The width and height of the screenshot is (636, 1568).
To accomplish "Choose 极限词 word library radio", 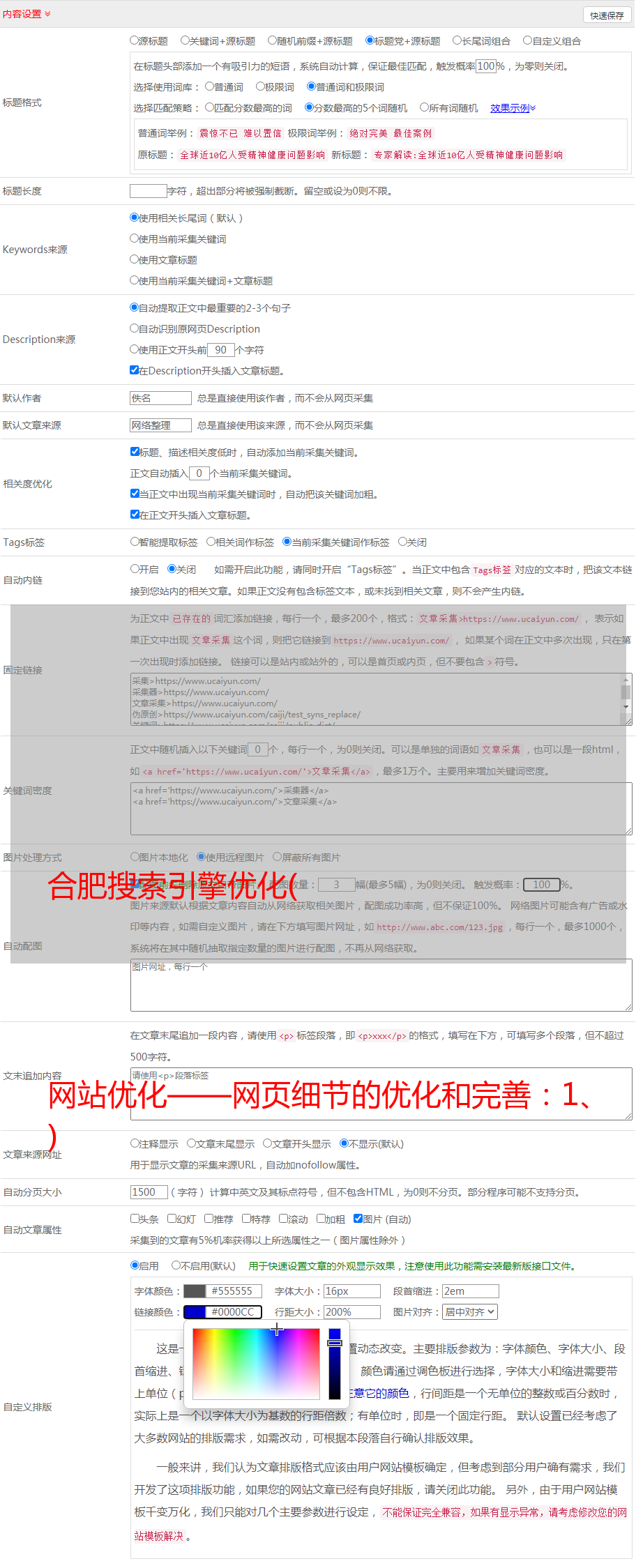I will [x=260, y=86].
